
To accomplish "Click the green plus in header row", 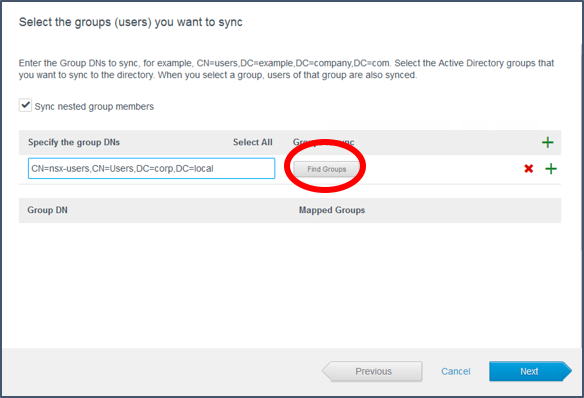I will (x=547, y=142).
